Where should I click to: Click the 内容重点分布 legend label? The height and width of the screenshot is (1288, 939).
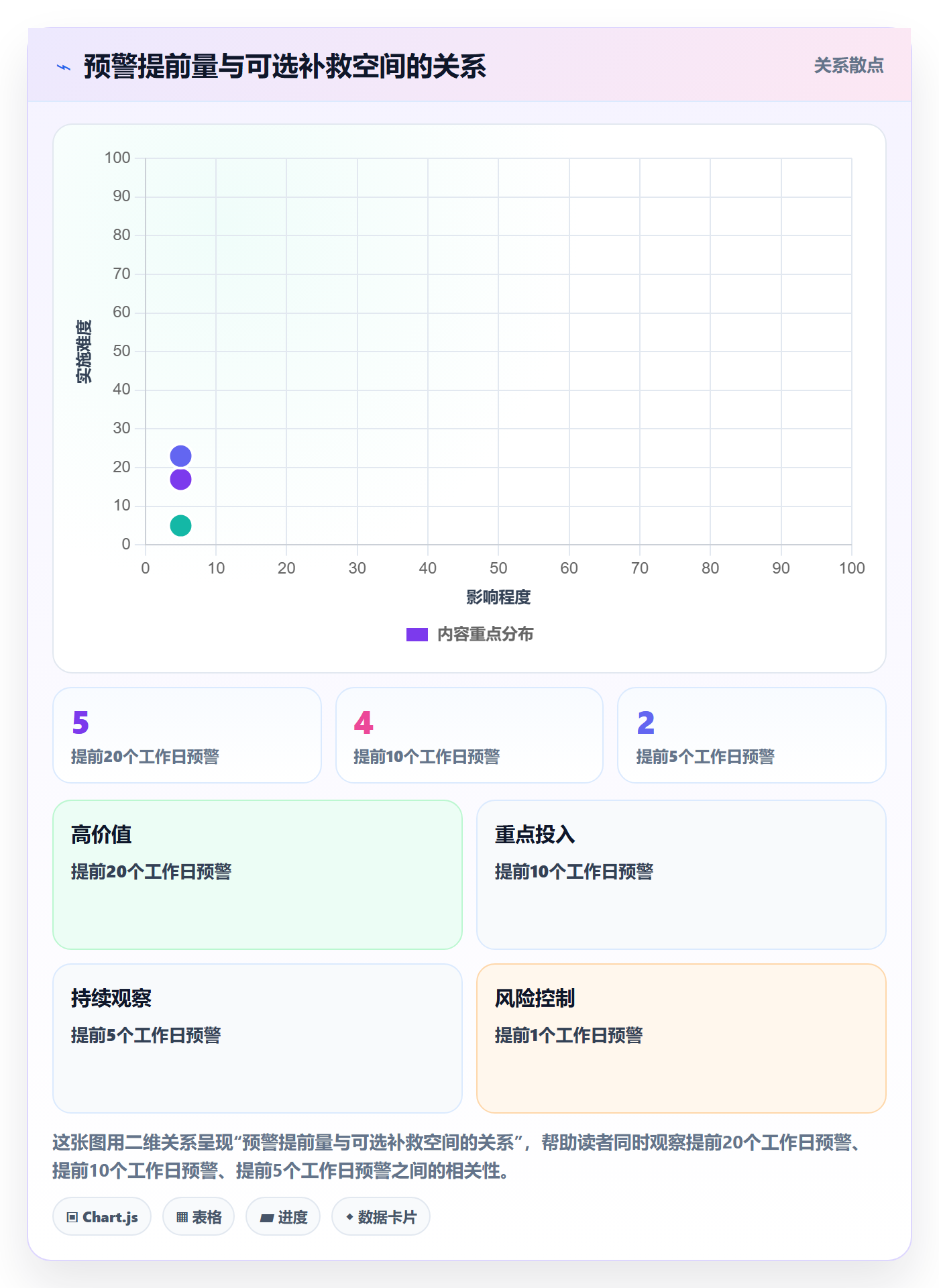485,635
